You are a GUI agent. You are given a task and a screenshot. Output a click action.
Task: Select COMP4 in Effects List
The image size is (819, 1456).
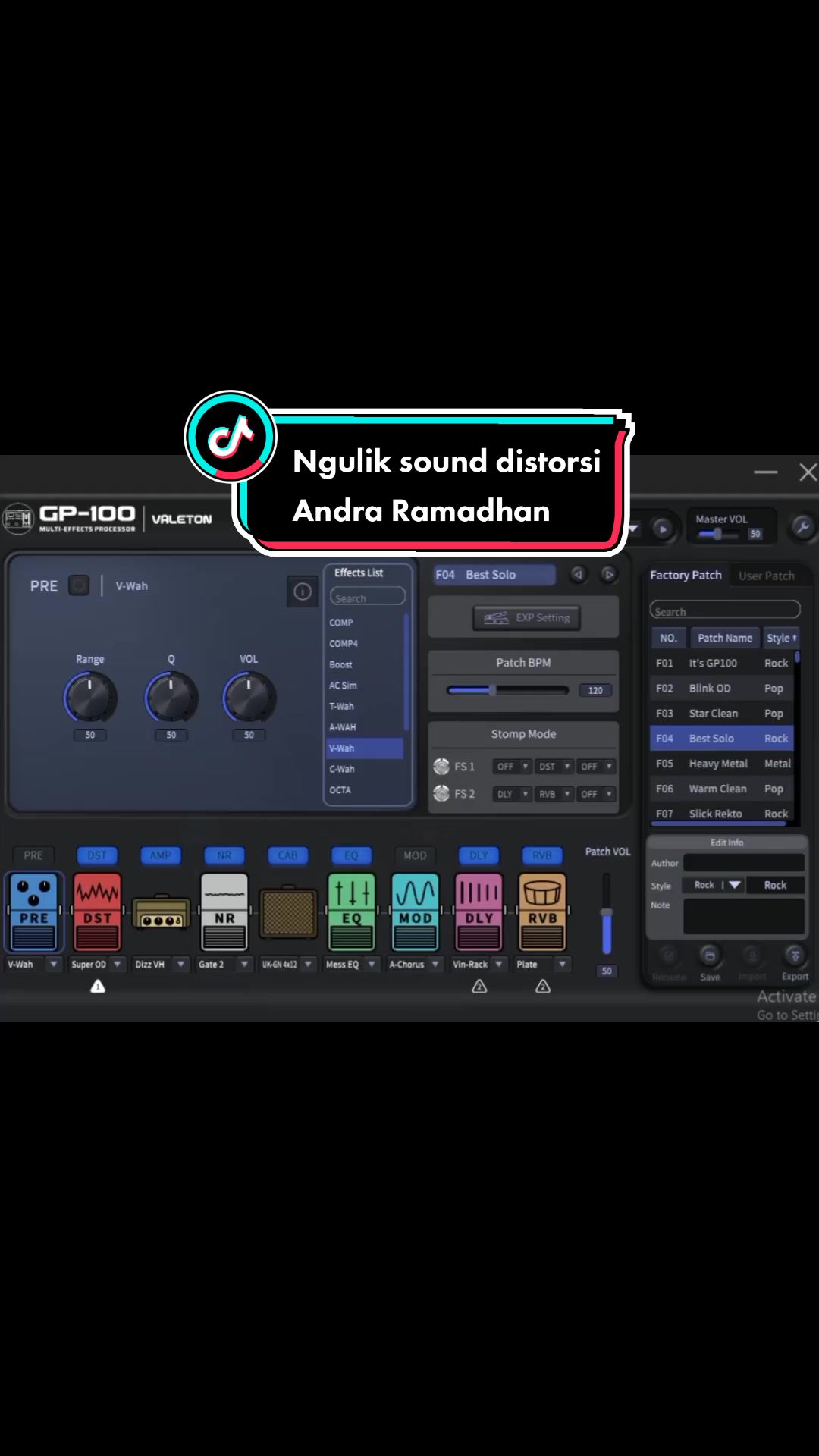(366, 643)
